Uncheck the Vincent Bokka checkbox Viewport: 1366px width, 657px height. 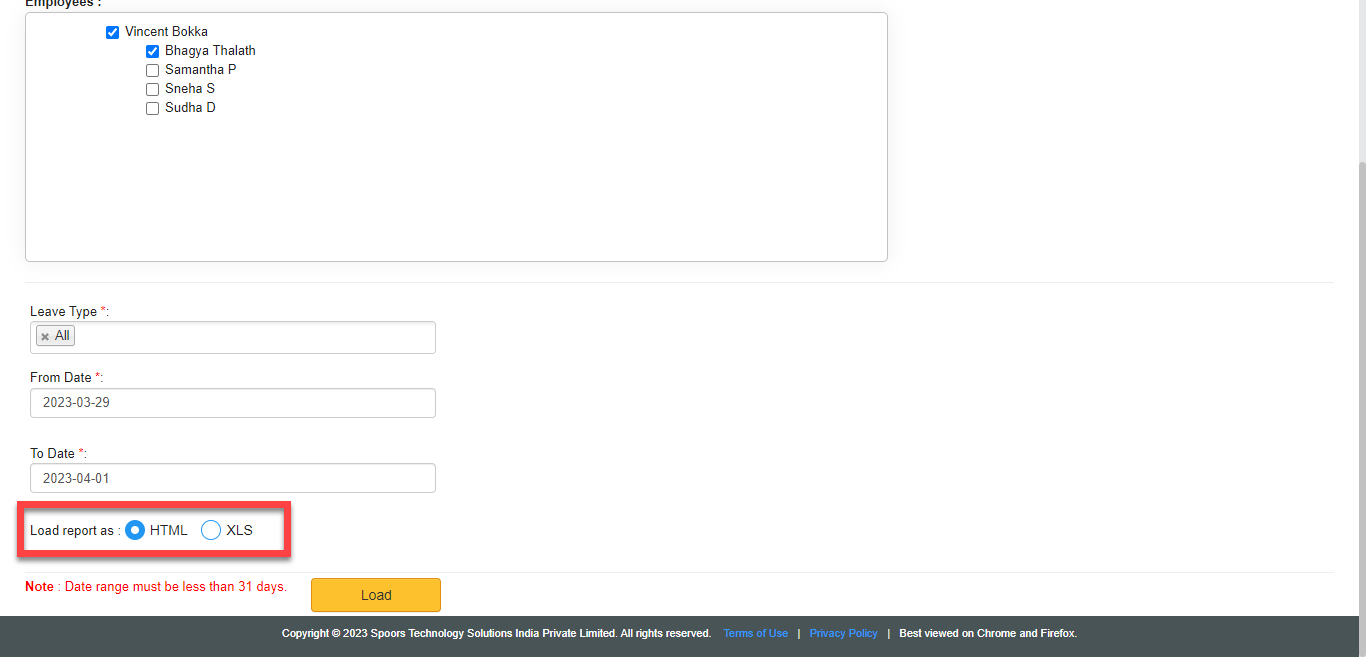pyautogui.click(x=112, y=32)
